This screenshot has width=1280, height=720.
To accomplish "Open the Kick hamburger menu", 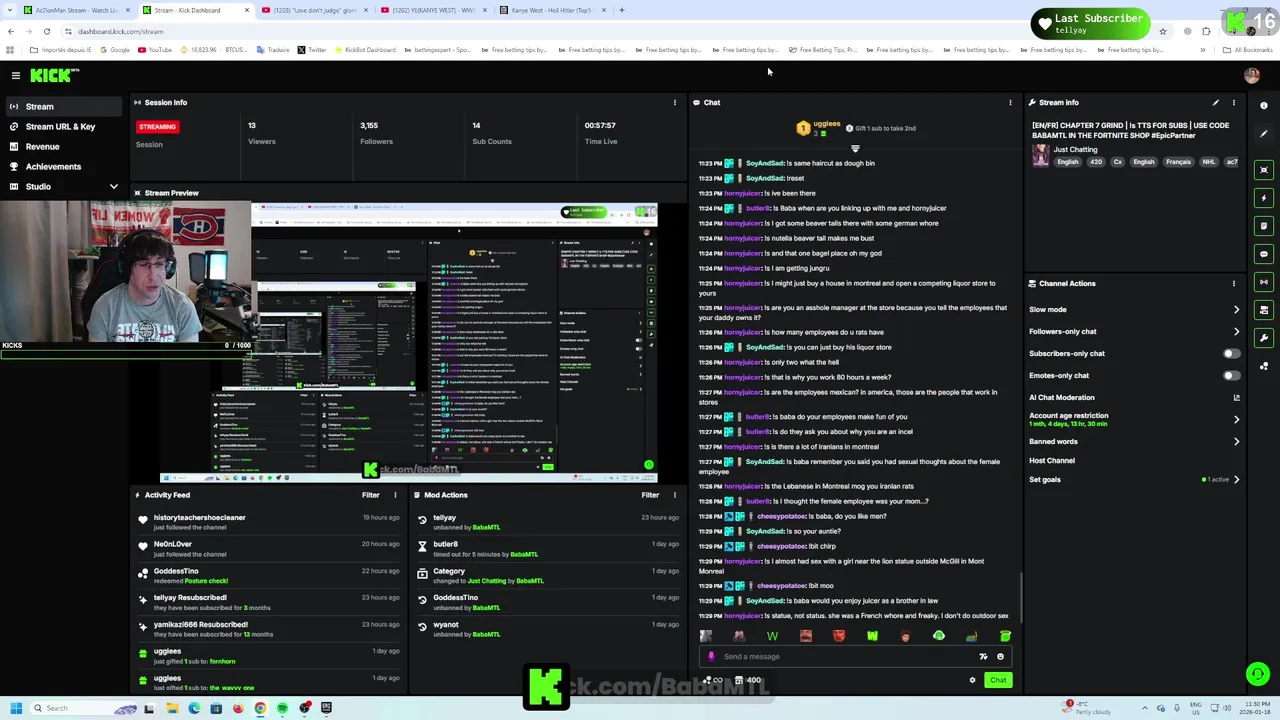I will click(15, 75).
